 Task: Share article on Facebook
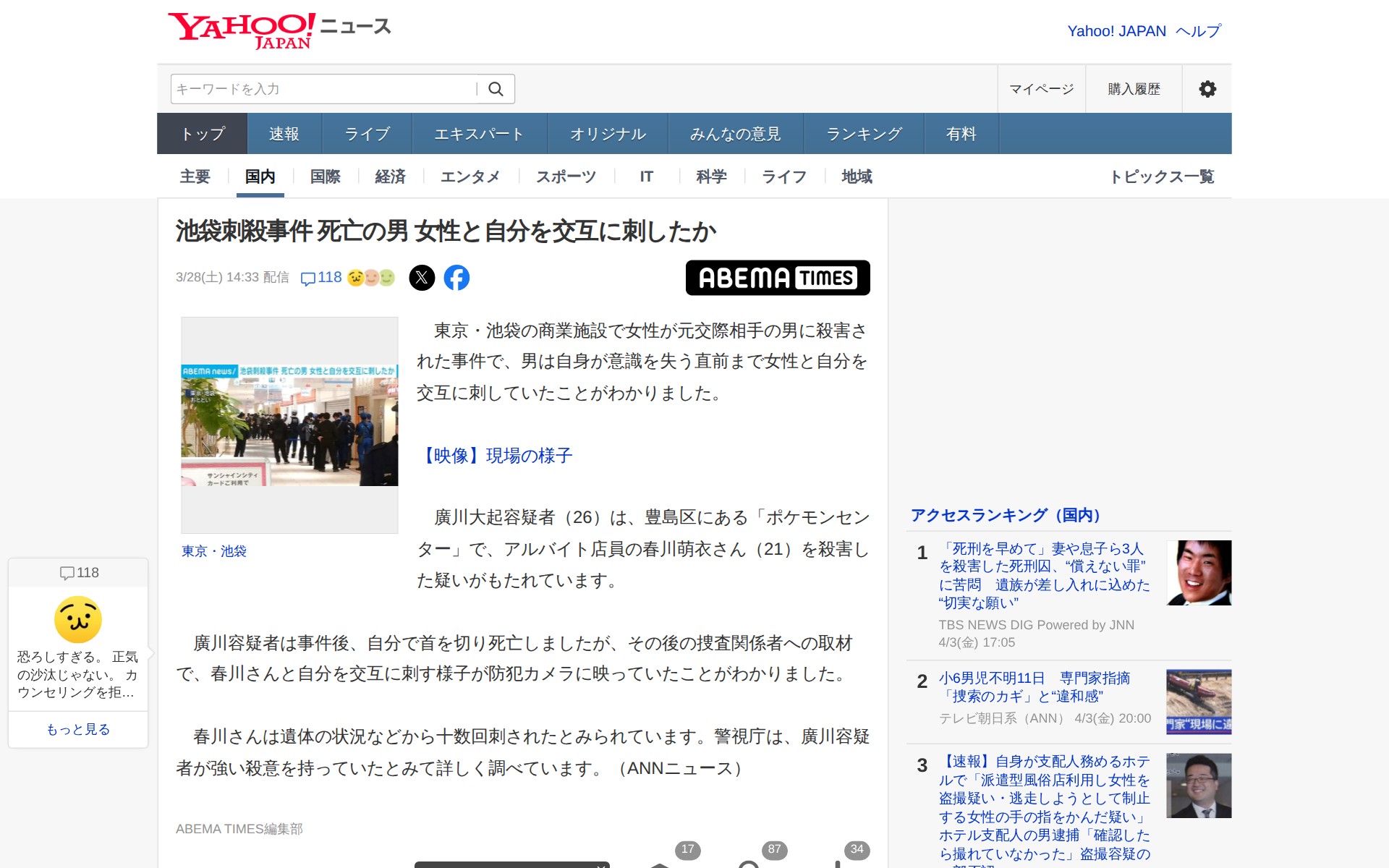(x=456, y=278)
